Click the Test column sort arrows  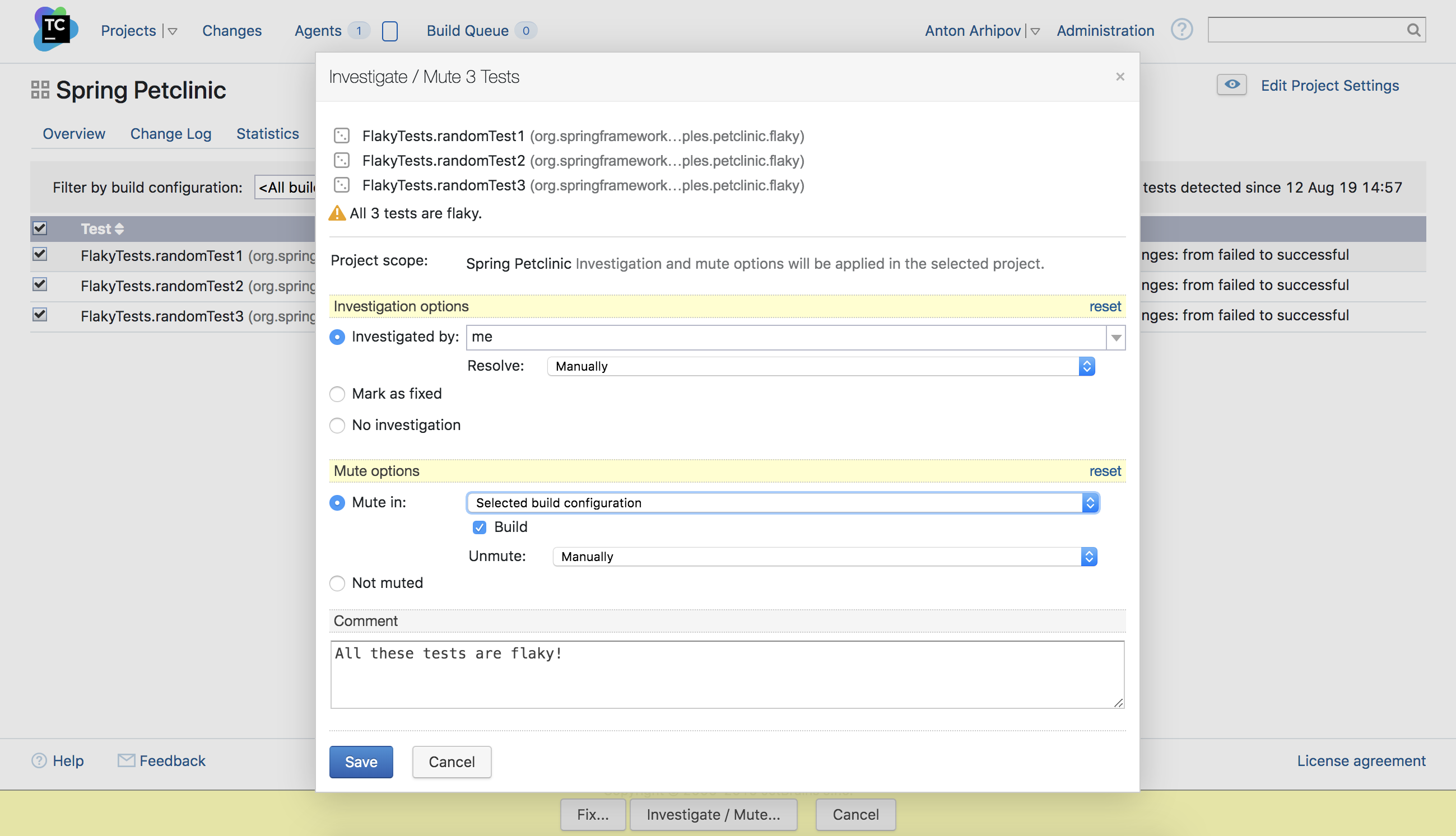tap(119, 229)
